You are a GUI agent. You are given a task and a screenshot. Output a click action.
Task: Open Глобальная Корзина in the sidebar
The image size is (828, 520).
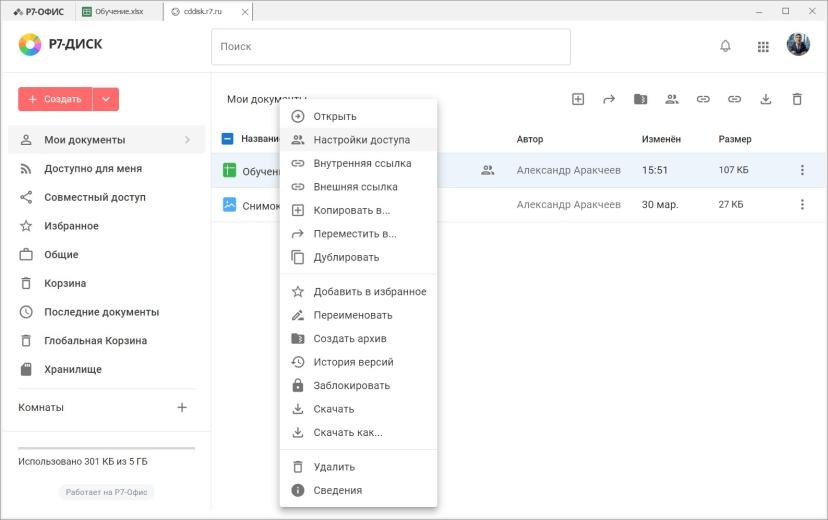click(x=106, y=341)
